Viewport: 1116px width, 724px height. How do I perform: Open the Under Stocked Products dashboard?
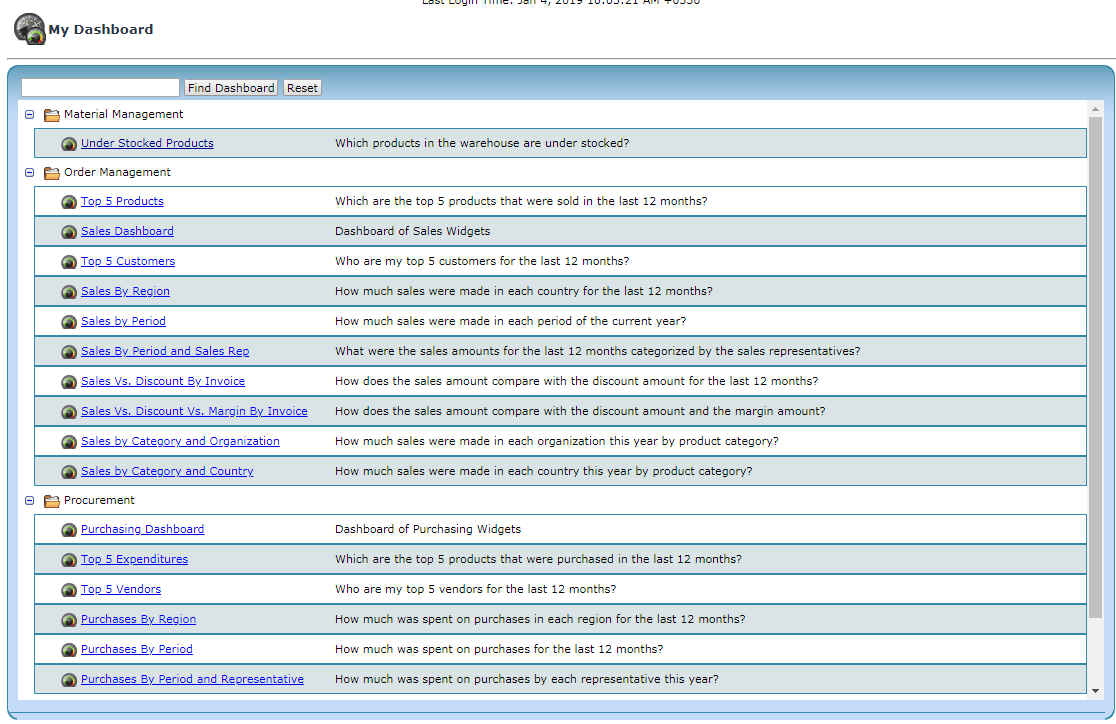tap(147, 143)
